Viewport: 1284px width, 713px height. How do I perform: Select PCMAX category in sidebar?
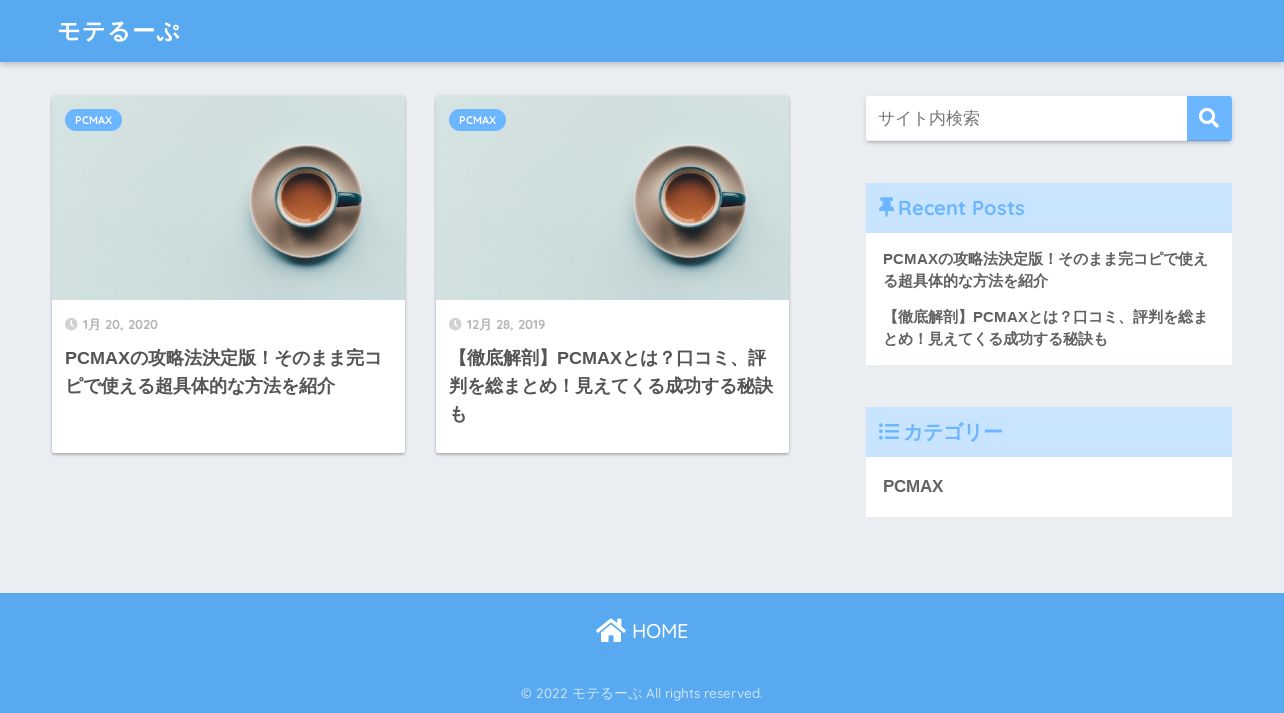point(913,486)
